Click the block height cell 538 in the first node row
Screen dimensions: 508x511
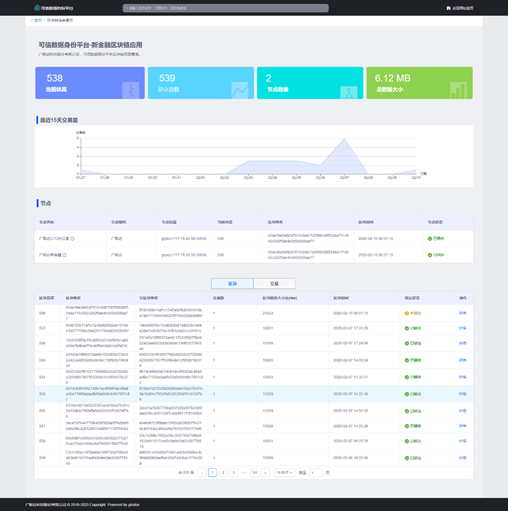[221, 239]
